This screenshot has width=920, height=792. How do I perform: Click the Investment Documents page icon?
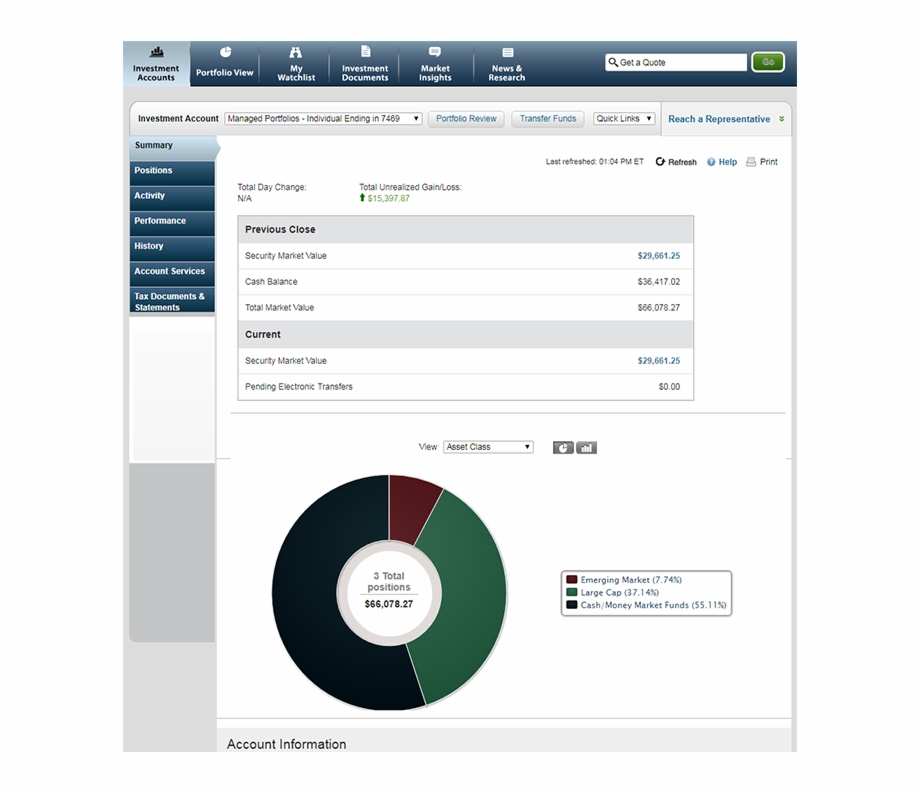pyautogui.click(x=366, y=52)
